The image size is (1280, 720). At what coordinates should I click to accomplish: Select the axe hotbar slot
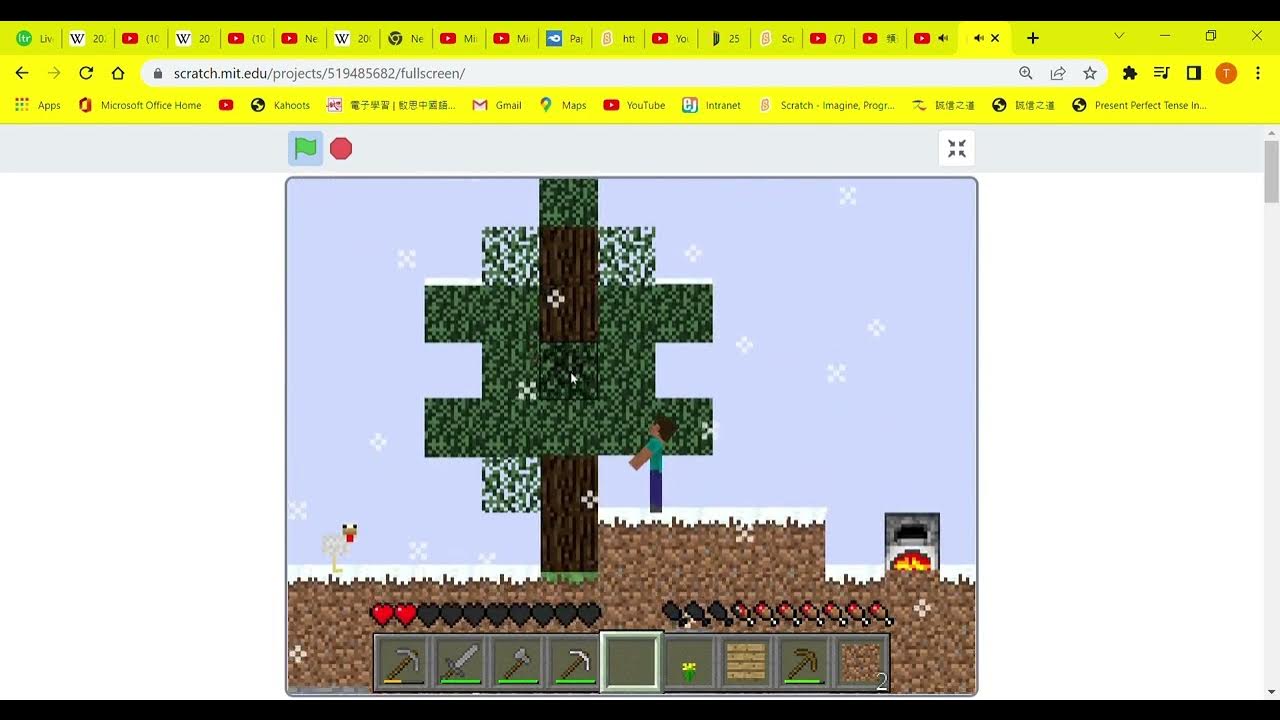click(518, 663)
